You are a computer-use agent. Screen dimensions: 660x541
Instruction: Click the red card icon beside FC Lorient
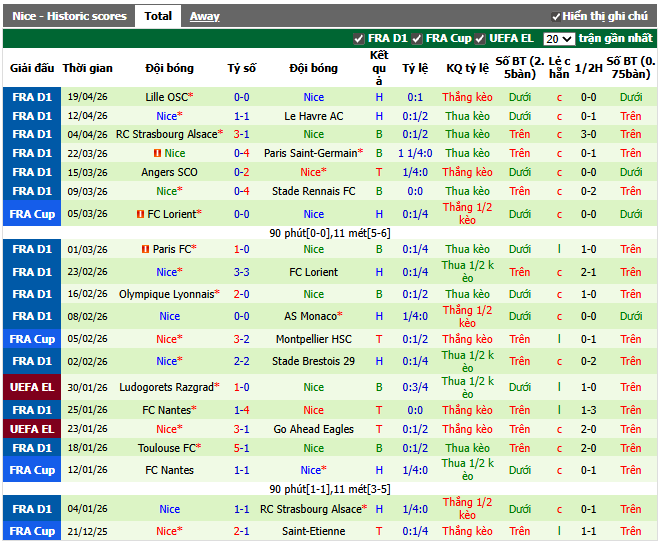click(138, 214)
